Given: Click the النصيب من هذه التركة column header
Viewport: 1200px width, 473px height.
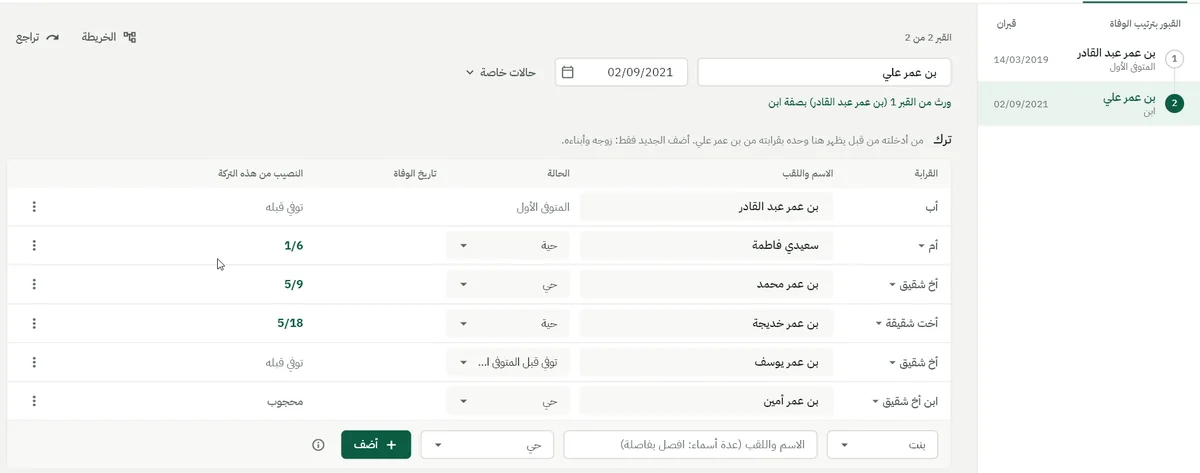Looking at the screenshot, I should 261,173.
